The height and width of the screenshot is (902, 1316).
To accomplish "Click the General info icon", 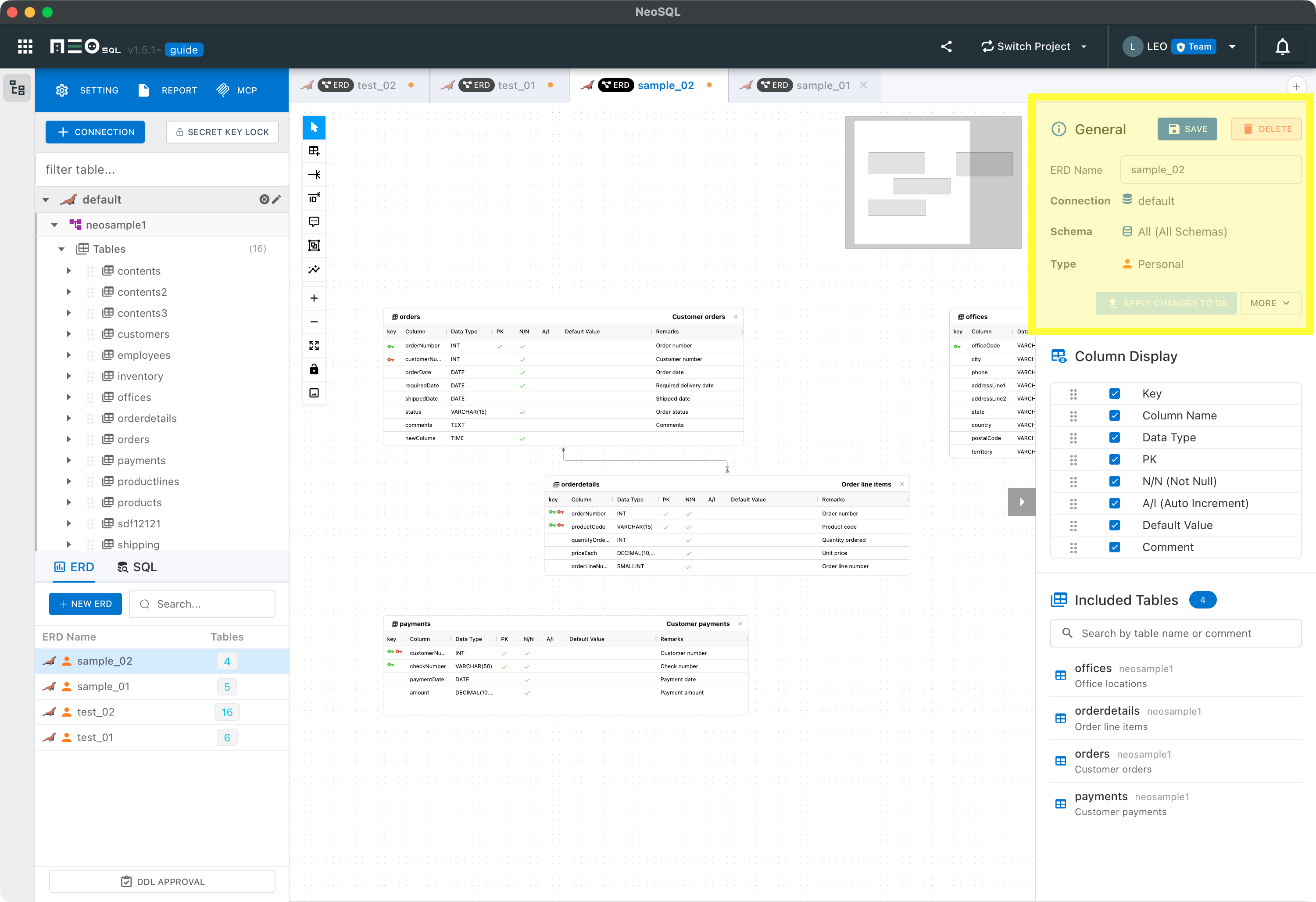I will coord(1059,129).
